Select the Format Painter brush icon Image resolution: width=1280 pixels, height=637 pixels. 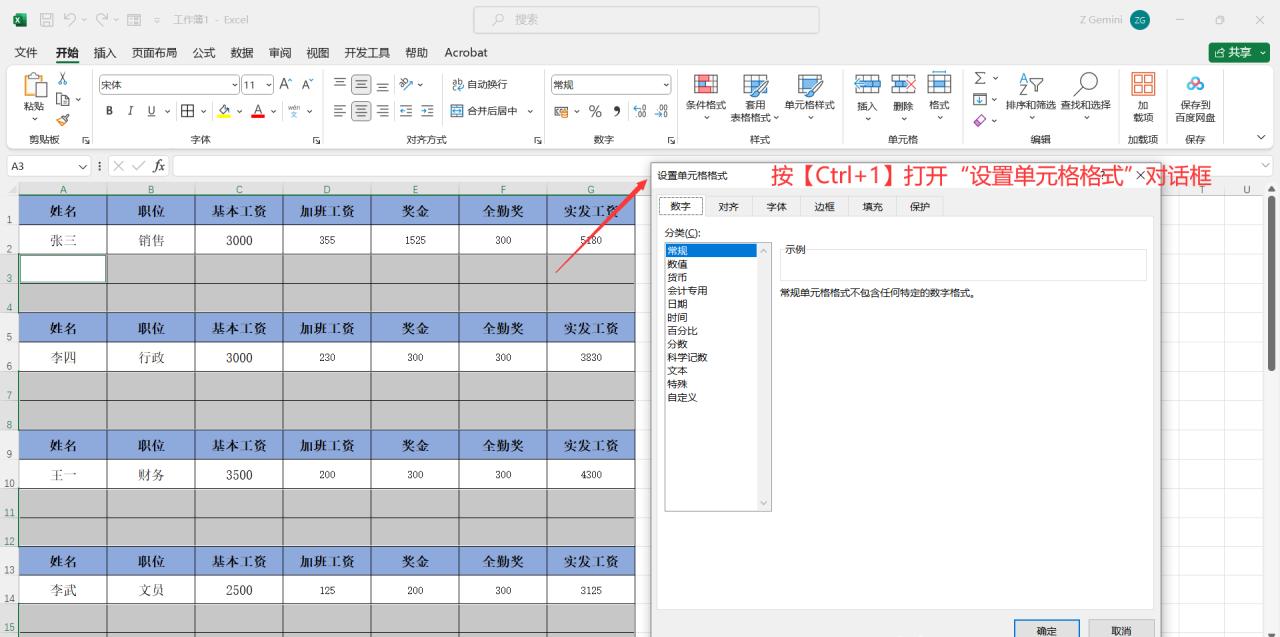click(63, 119)
